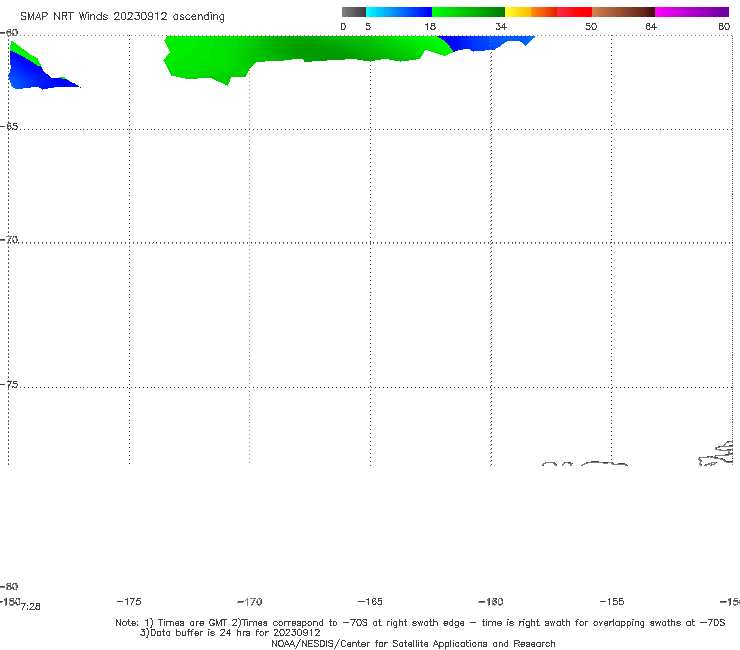Click the -65 latitude axis label
This screenshot has width=740, height=650.
click(9, 127)
